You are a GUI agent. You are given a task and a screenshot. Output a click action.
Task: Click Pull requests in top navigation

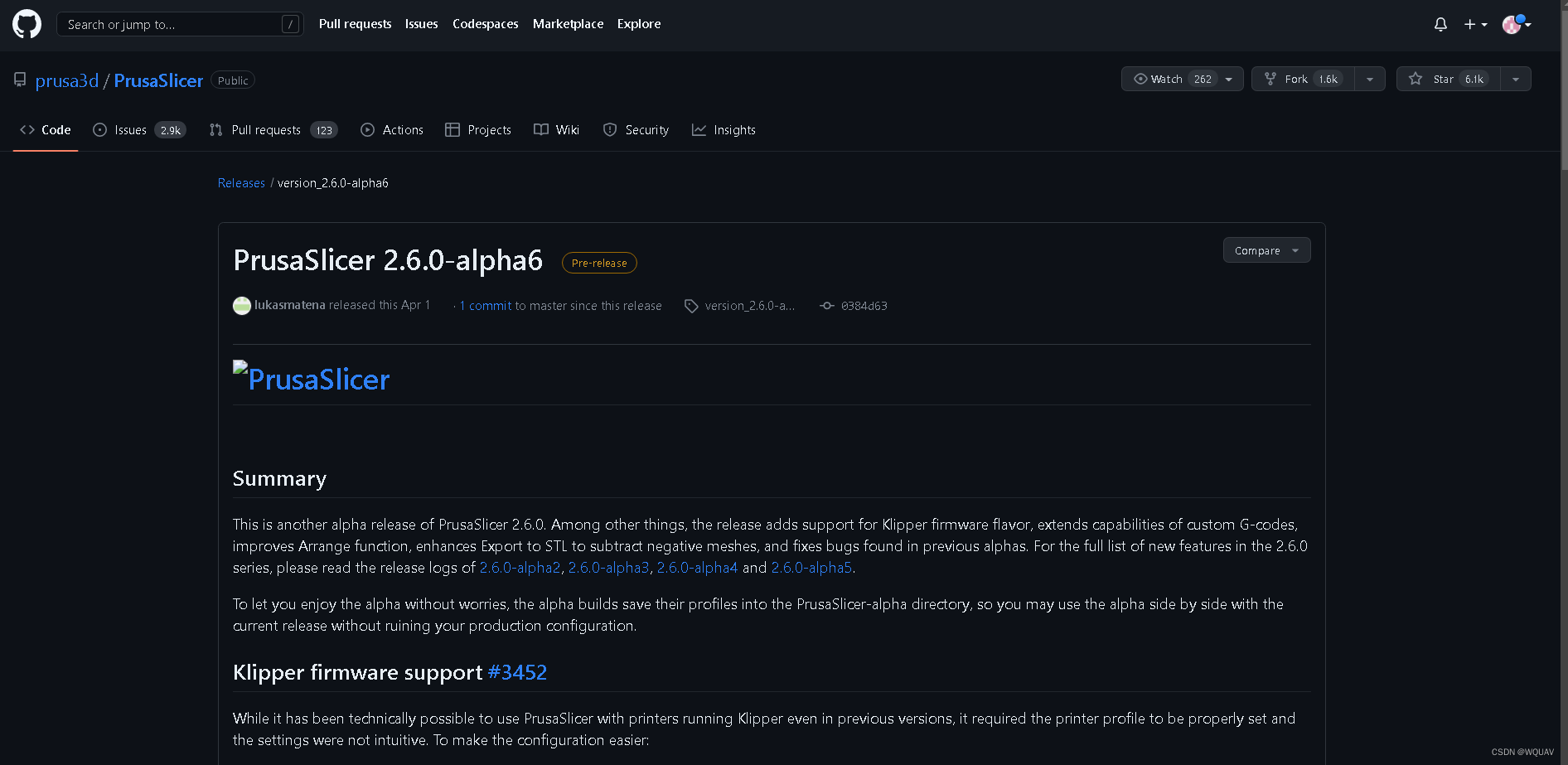point(356,24)
